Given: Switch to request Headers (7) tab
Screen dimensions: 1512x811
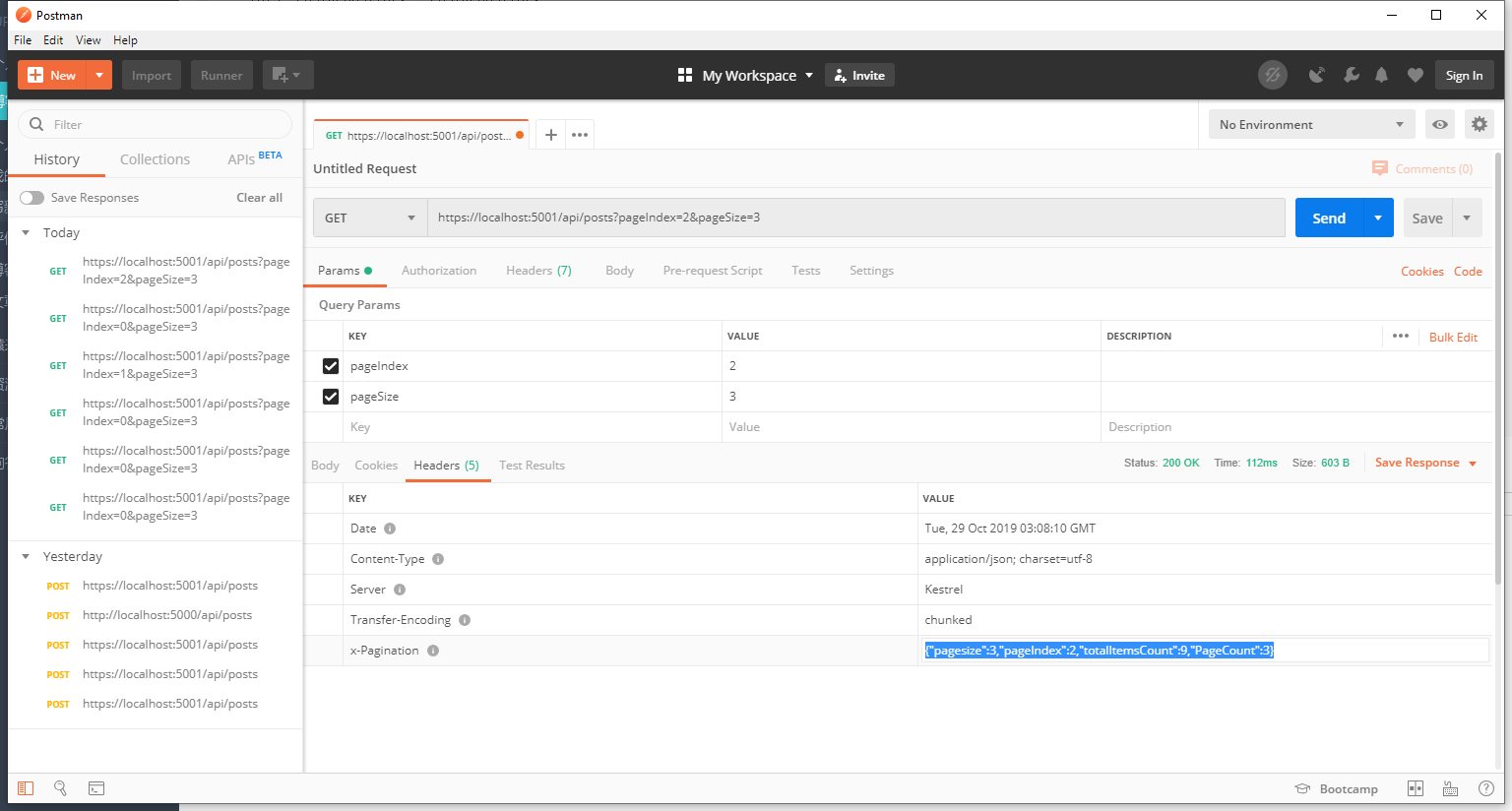Looking at the screenshot, I should tap(538, 271).
